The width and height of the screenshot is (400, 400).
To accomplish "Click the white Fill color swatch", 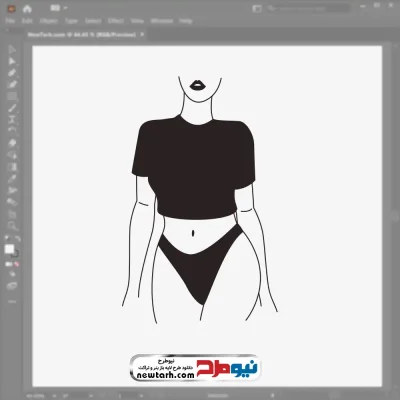I will point(9,249).
